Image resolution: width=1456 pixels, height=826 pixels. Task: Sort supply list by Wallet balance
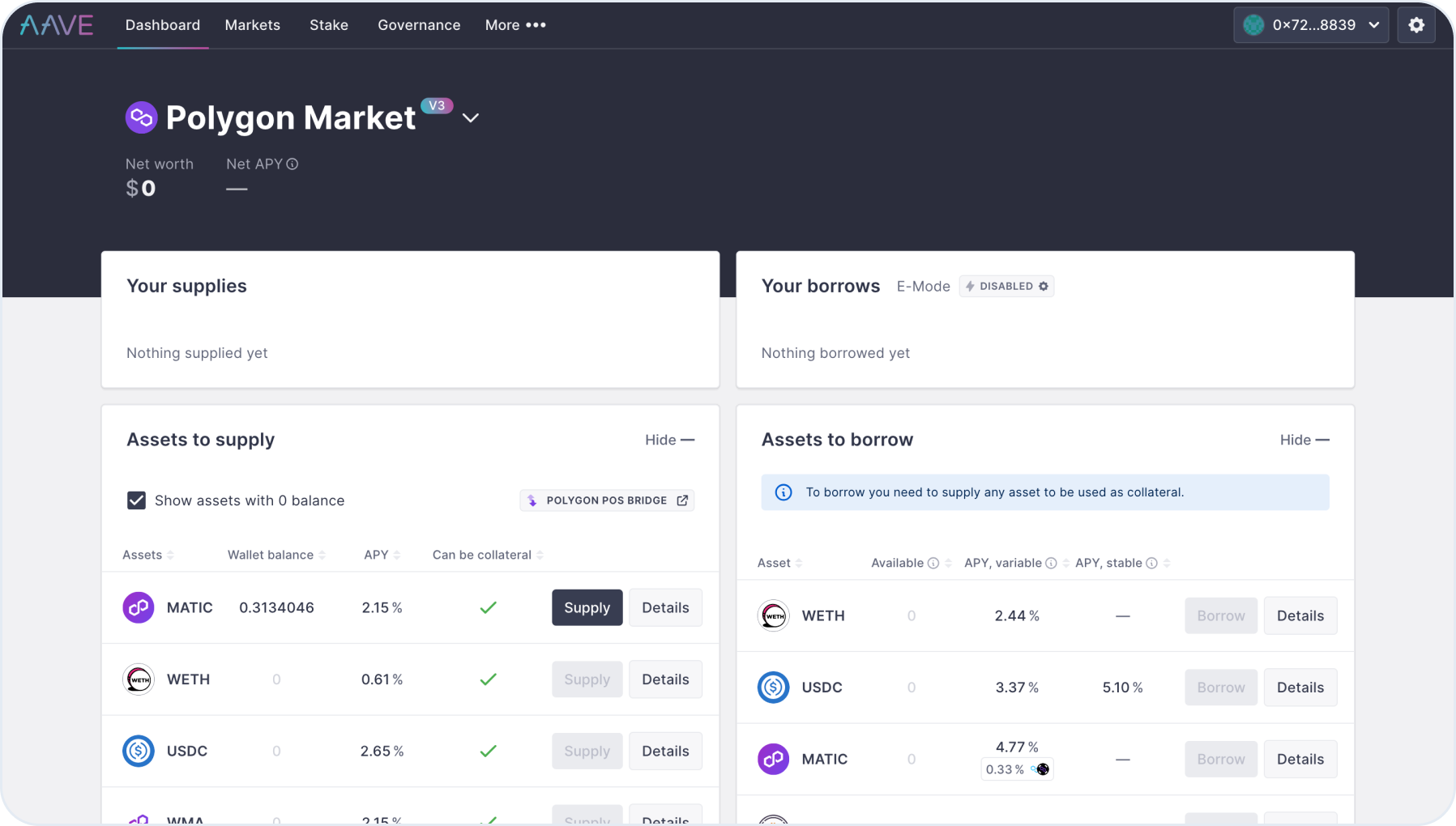pyautogui.click(x=276, y=555)
